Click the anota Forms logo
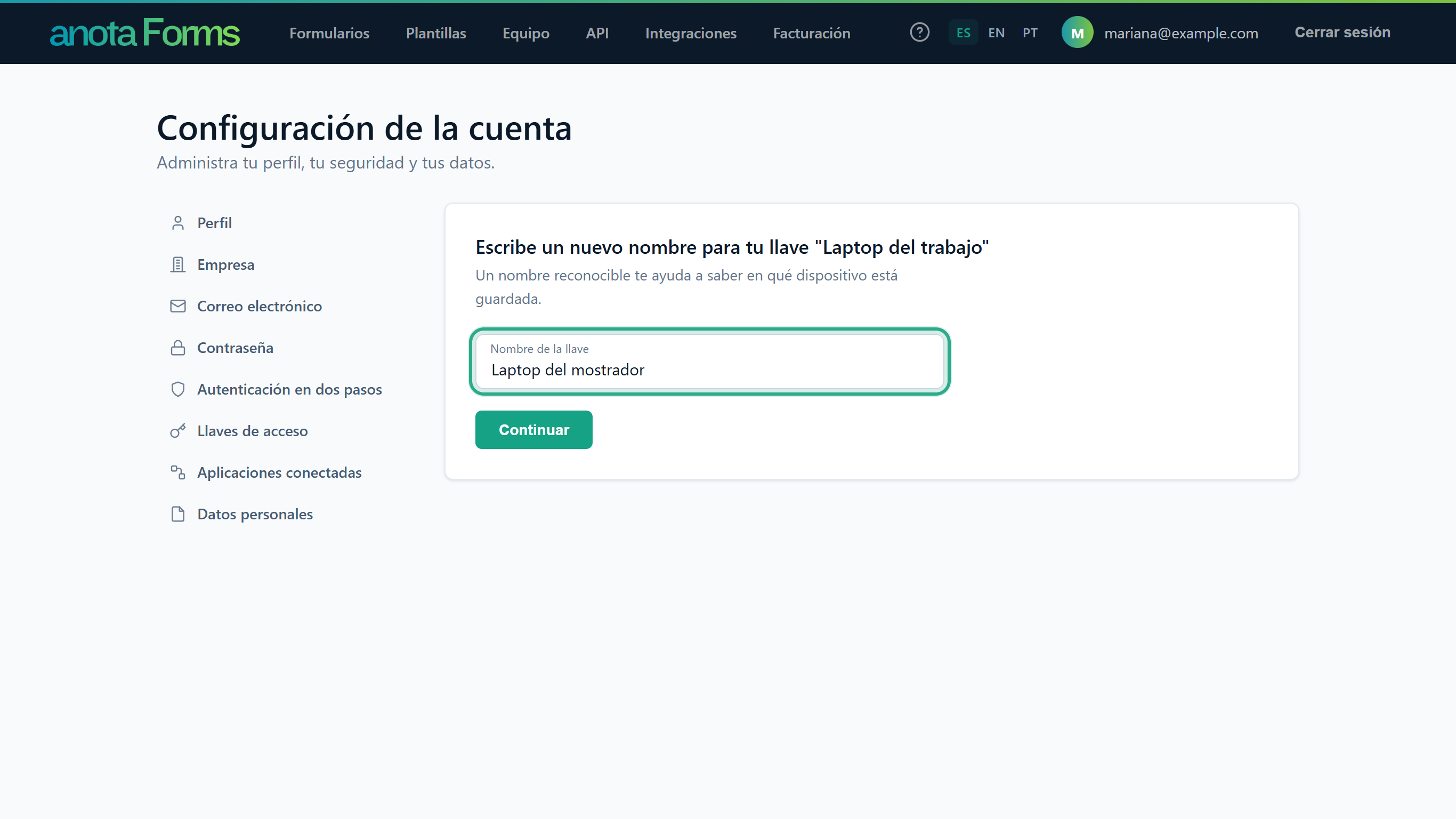1456x819 pixels. click(x=145, y=33)
